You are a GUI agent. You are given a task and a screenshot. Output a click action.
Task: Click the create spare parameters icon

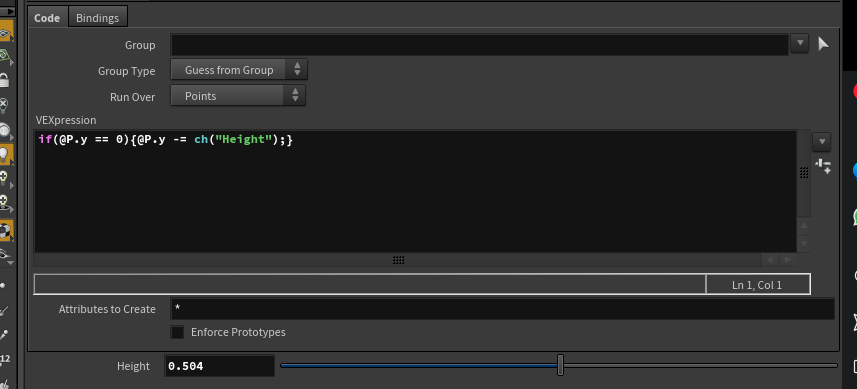[x=823, y=166]
